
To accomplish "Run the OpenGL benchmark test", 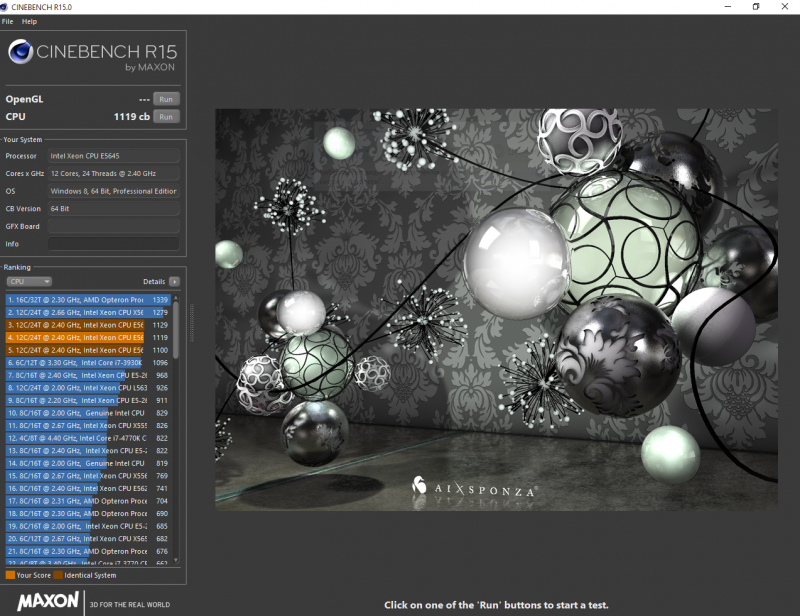I will click(166, 99).
